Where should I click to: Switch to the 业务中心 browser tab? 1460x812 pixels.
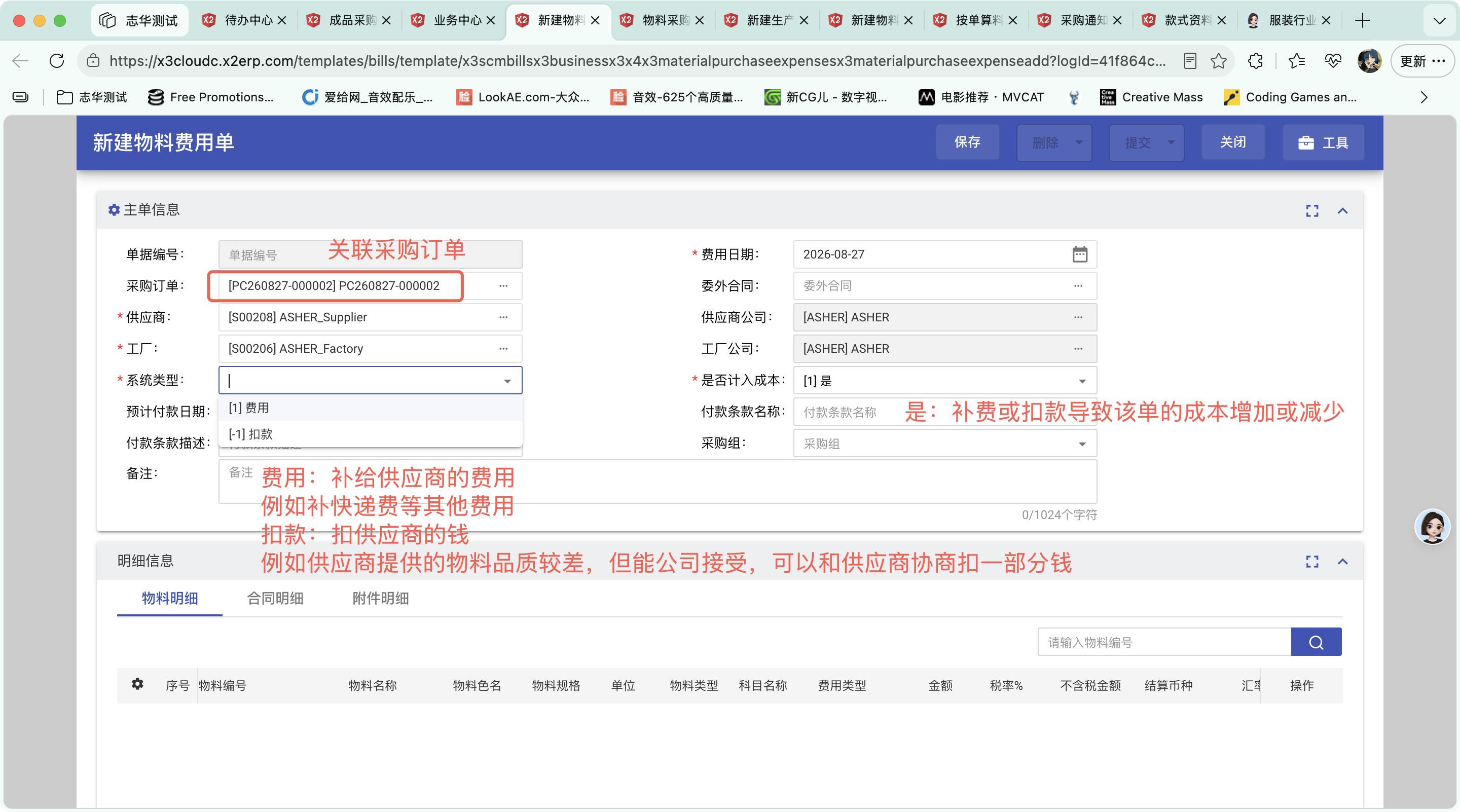[x=453, y=20]
